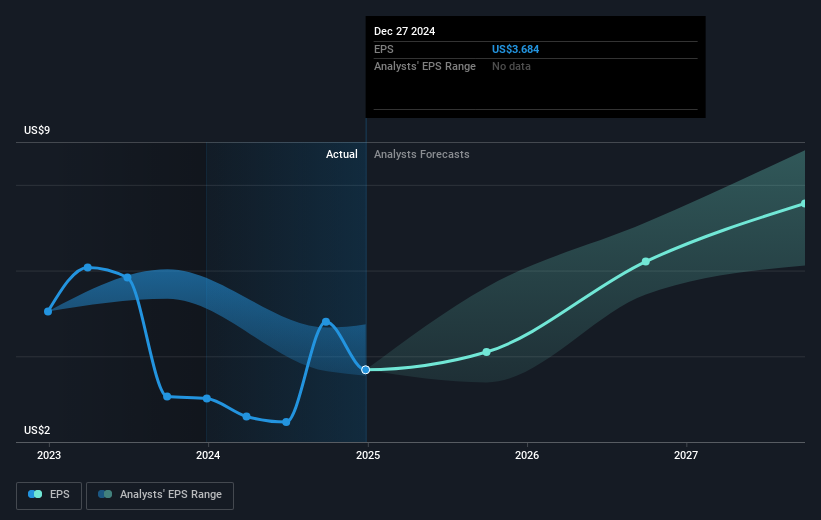The image size is (821, 520).
Task: Click the 2026 axis label
Action: [x=527, y=455]
